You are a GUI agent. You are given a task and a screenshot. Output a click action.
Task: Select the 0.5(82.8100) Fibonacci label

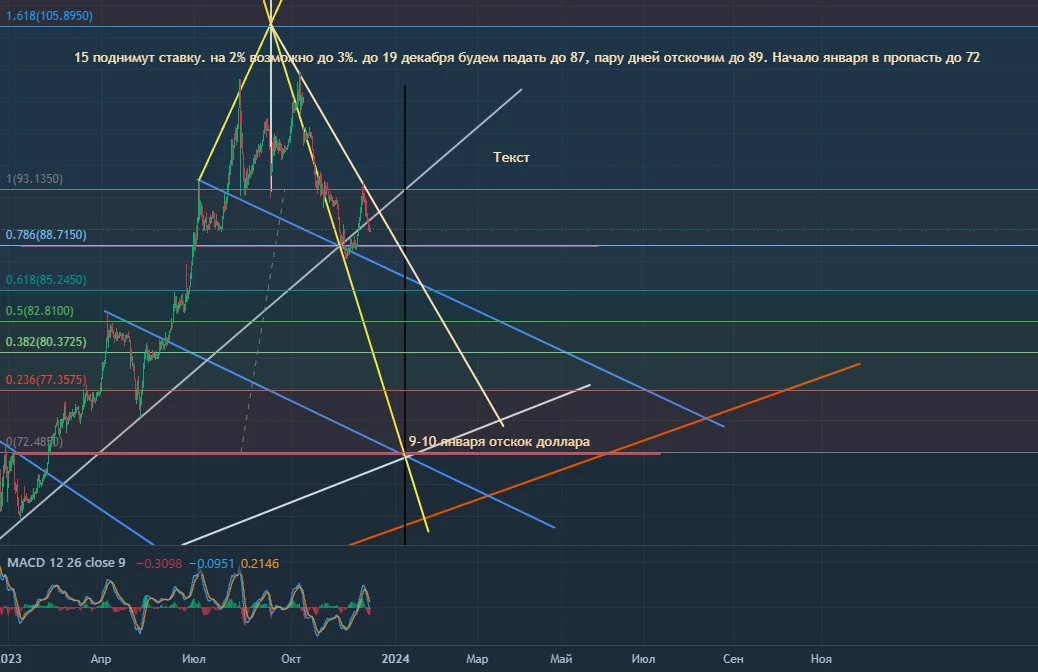click(x=40, y=311)
